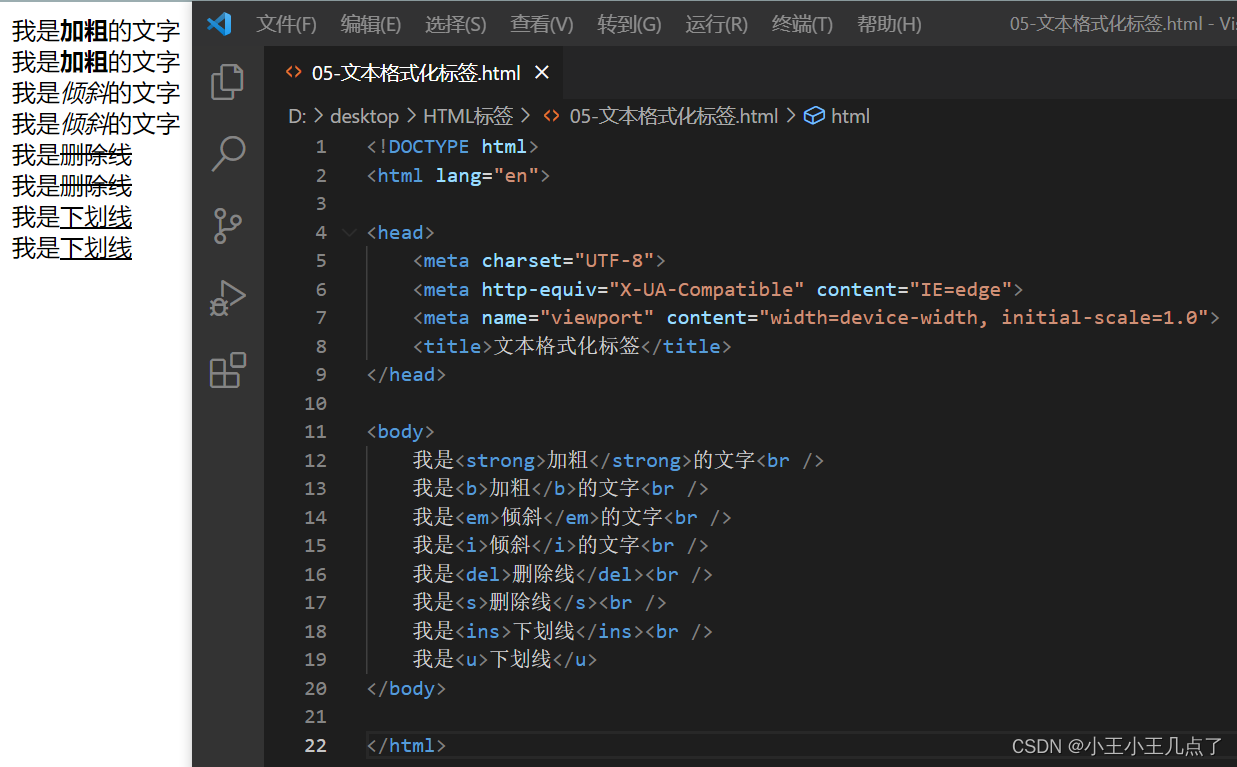Click the closing body tag
The image size is (1237, 767).
pyautogui.click(x=406, y=689)
